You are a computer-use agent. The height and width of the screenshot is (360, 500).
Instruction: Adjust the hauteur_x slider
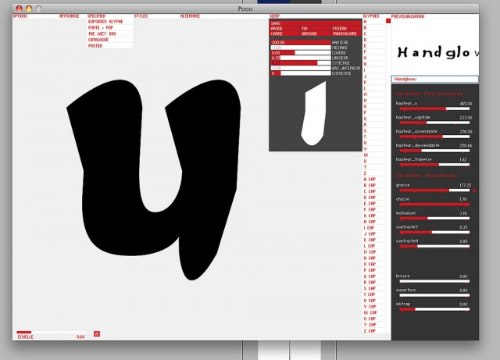434,109
